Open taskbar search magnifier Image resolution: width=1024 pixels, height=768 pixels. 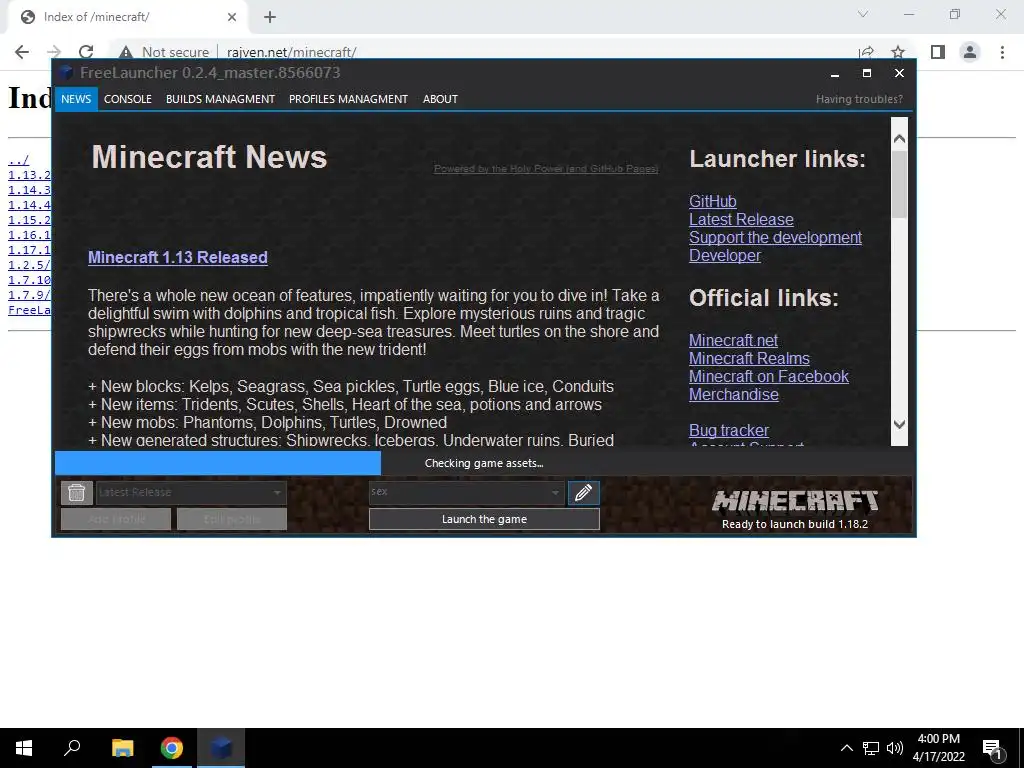72,748
